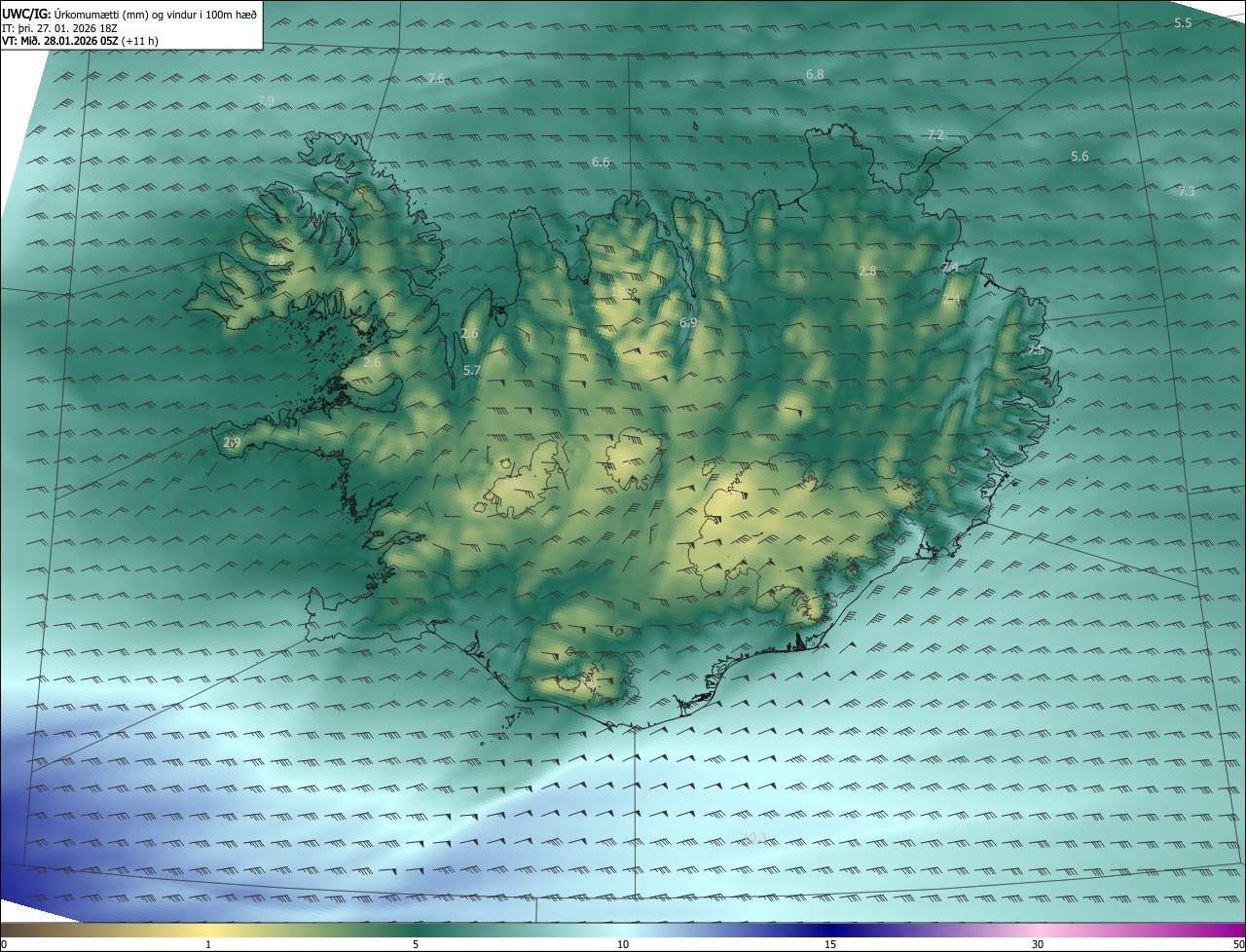Click the '2.5' value label in Westfjords

click(277, 260)
